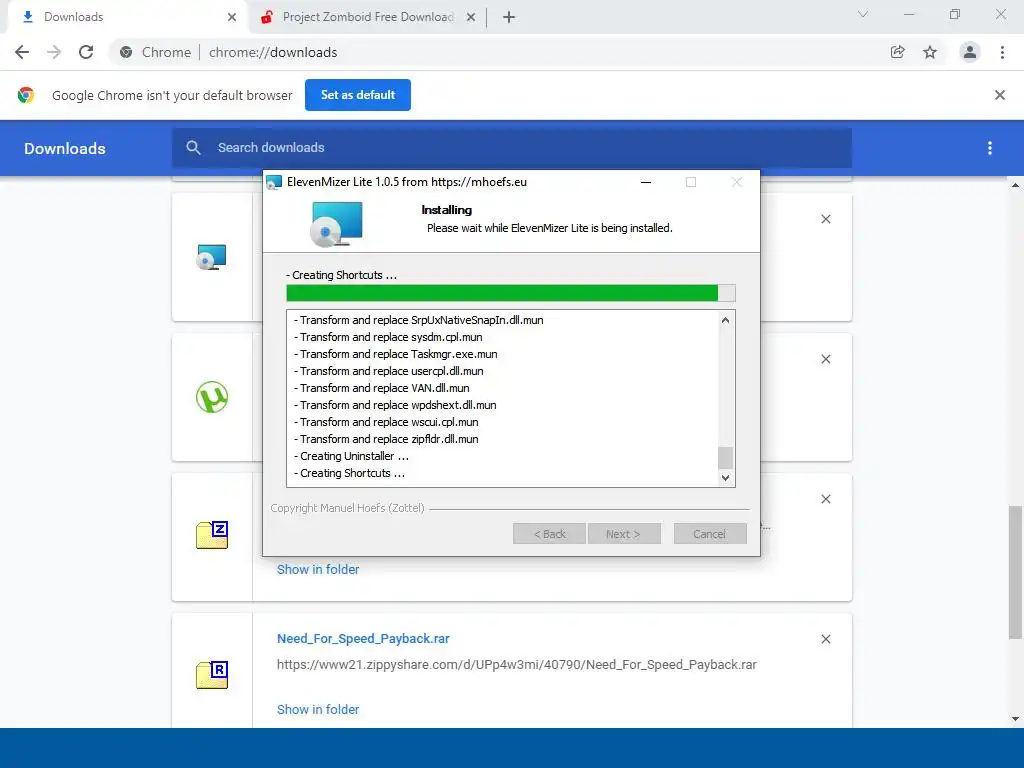
Task: Click the Downloads page title
Action: (65, 148)
